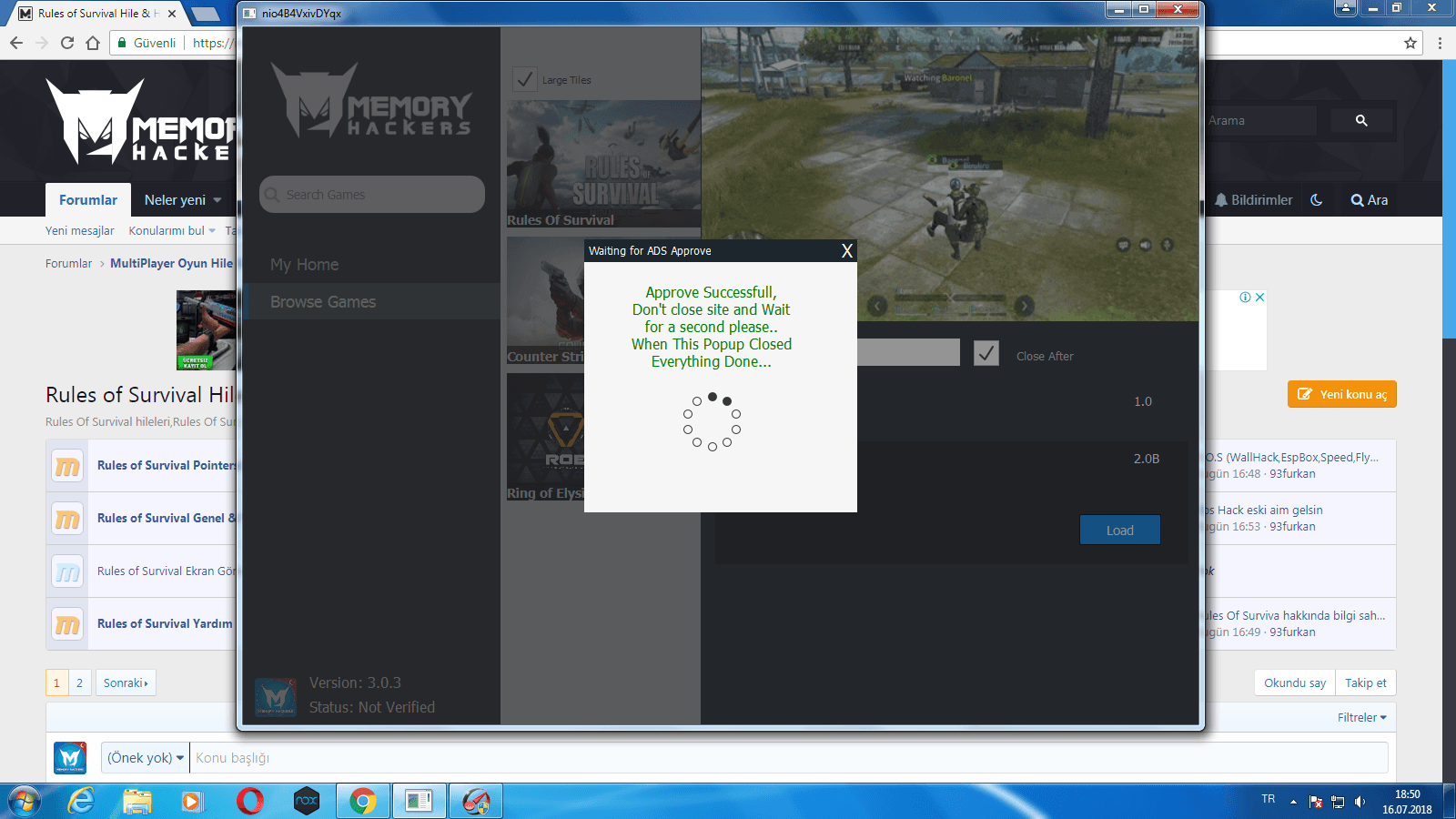Toggle dark mode with the moon icon
The image size is (1456, 819).
point(1316,200)
